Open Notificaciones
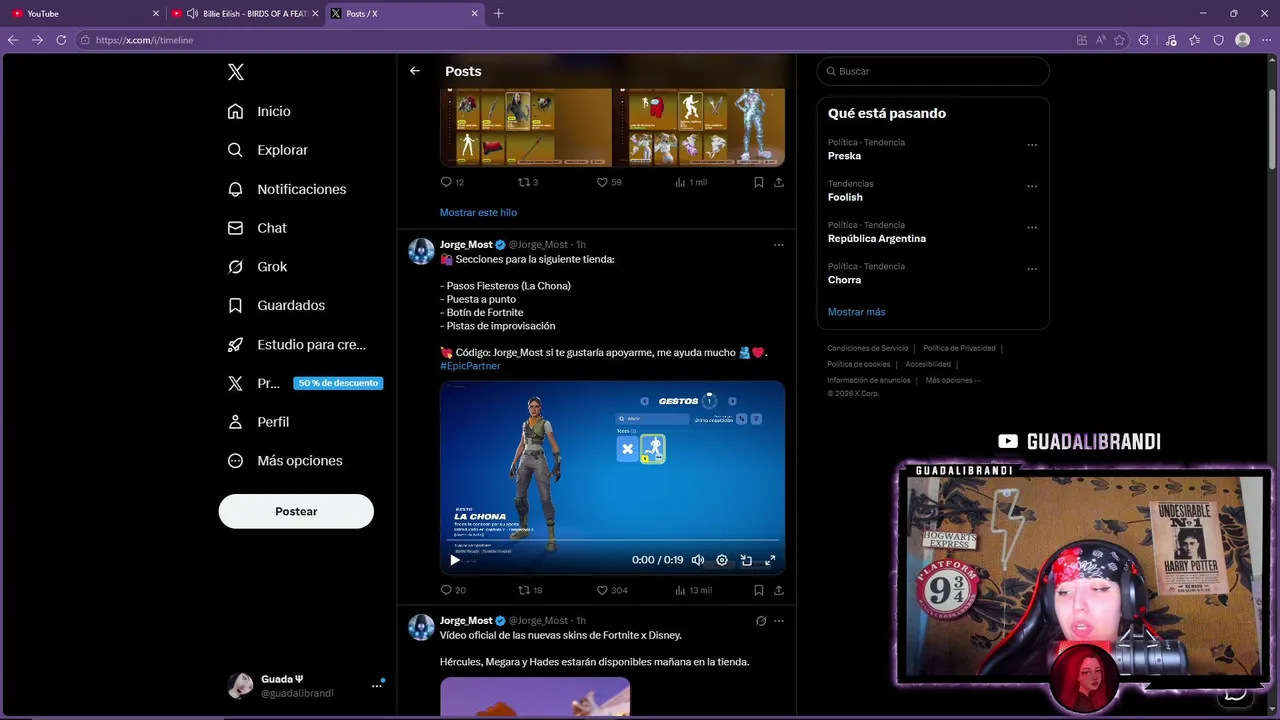 pyautogui.click(x=286, y=189)
